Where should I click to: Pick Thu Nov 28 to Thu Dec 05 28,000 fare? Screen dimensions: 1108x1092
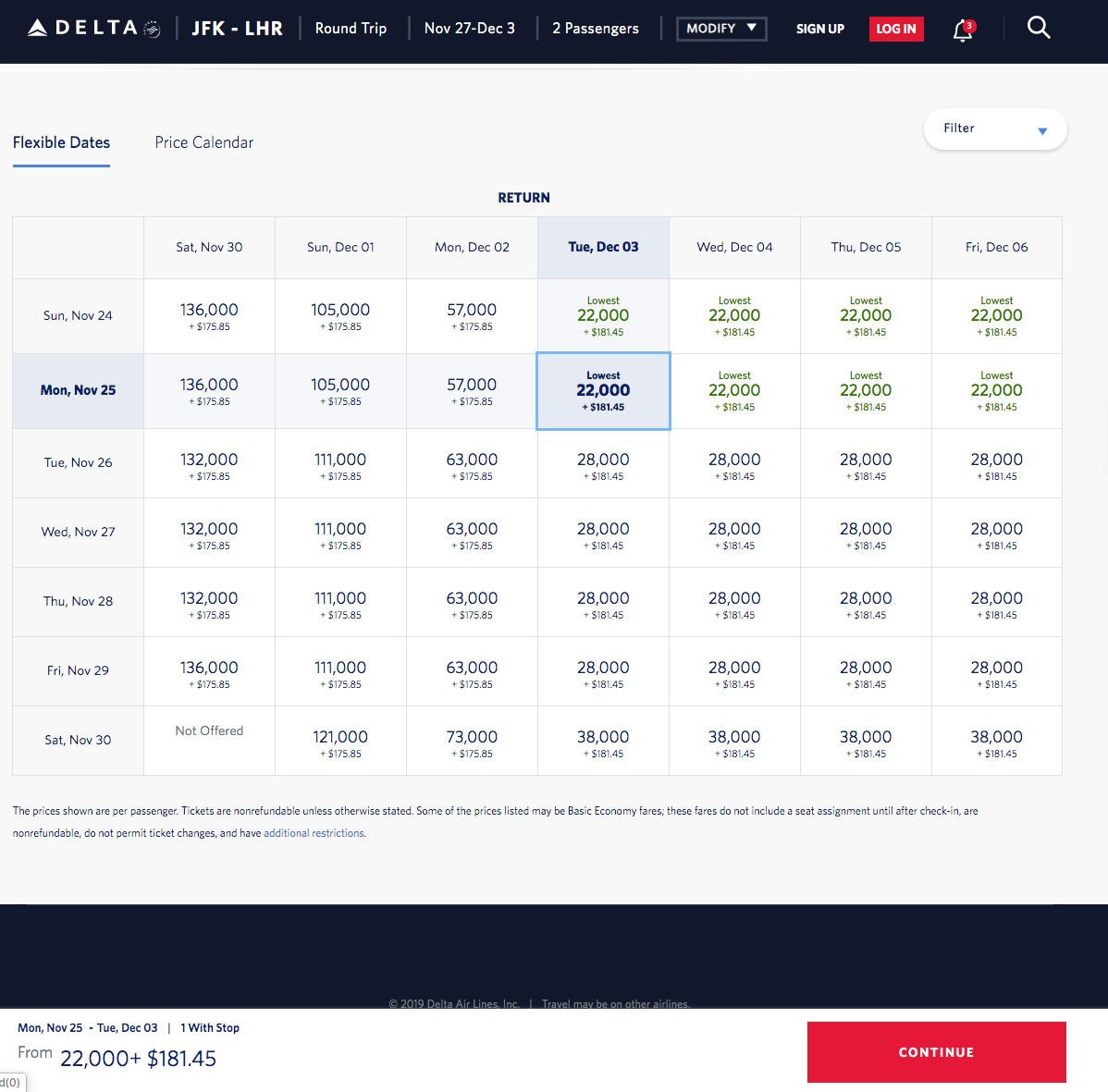pos(866,601)
